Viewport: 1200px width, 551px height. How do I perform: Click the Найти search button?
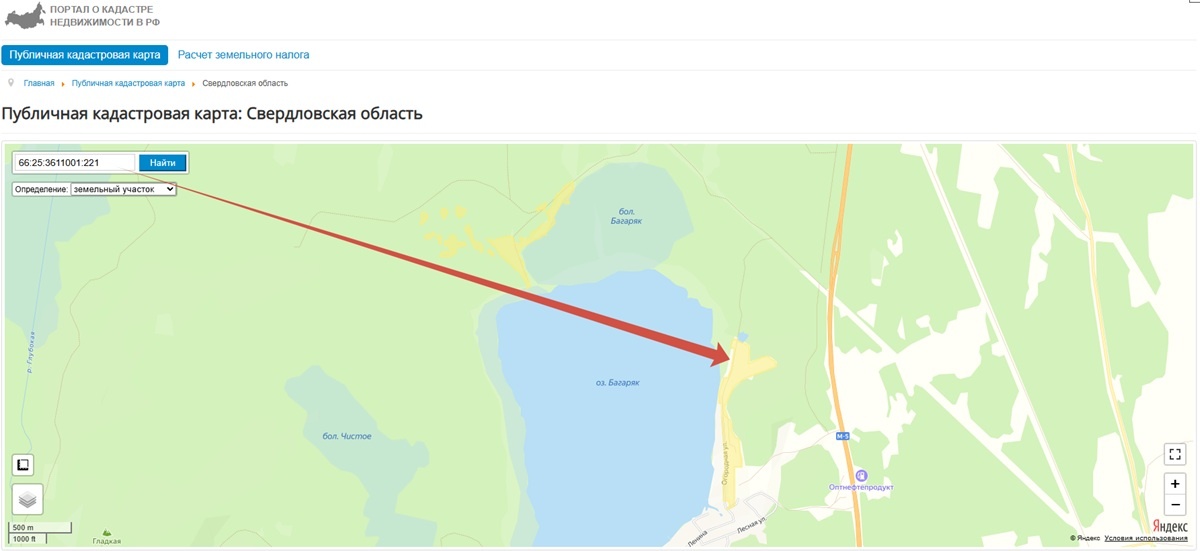(x=163, y=163)
